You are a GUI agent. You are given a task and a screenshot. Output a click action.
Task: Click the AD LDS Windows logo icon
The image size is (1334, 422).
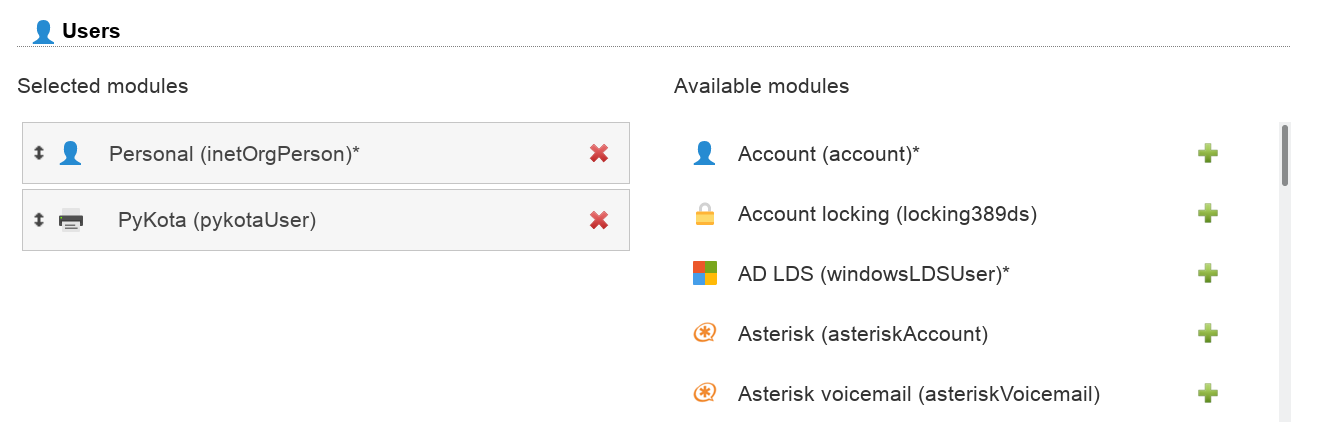[705, 273]
